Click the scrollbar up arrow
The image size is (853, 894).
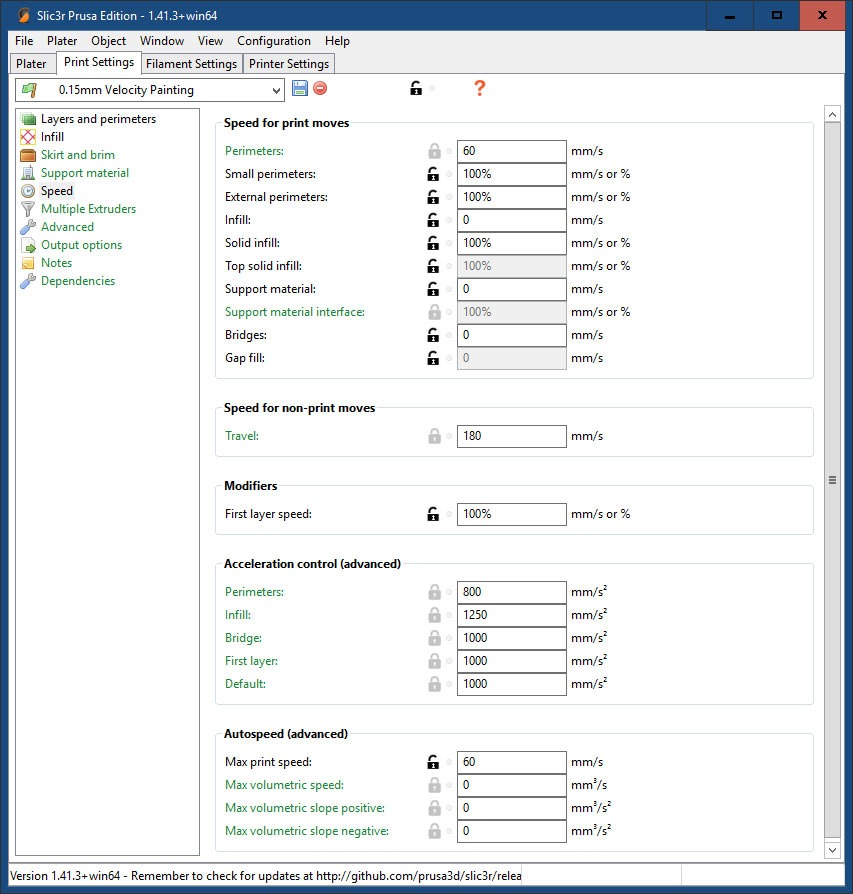click(832, 114)
